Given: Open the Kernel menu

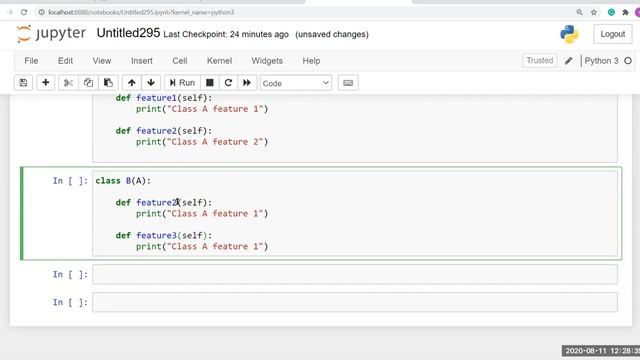Looking at the screenshot, I should click(x=219, y=61).
